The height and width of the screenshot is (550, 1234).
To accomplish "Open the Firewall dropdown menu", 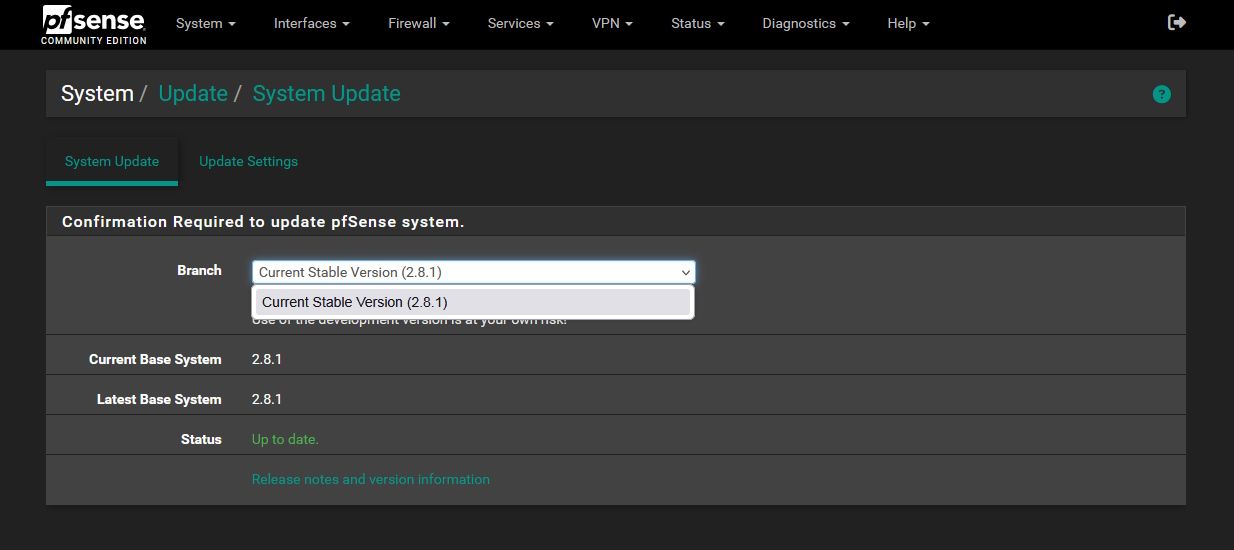I will pyautogui.click(x=418, y=23).
